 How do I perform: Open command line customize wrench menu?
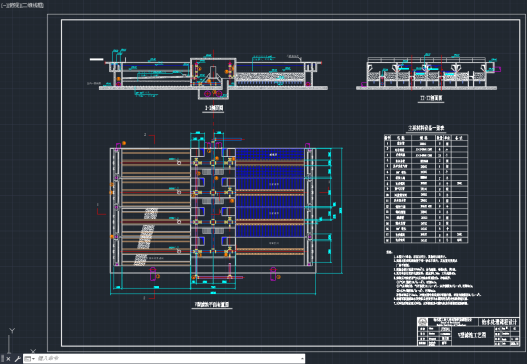click(x=17, y=359)
